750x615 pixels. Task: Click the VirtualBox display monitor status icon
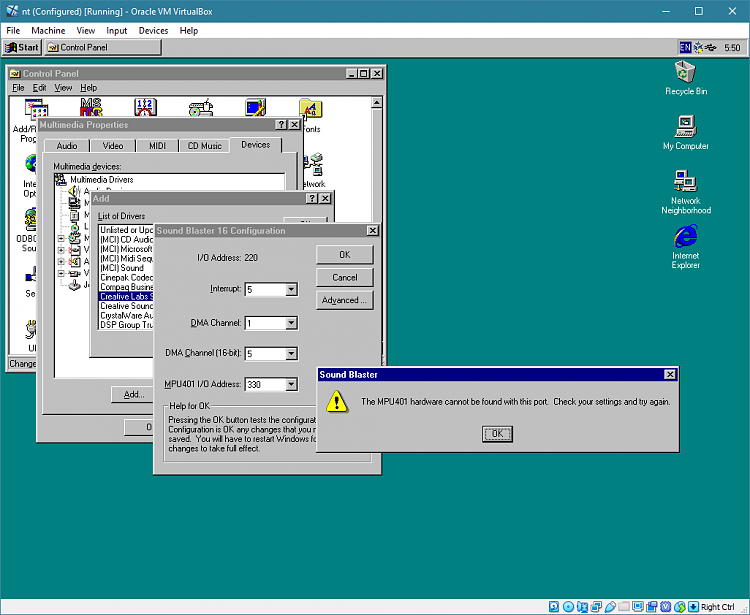(x=638, y=607)
